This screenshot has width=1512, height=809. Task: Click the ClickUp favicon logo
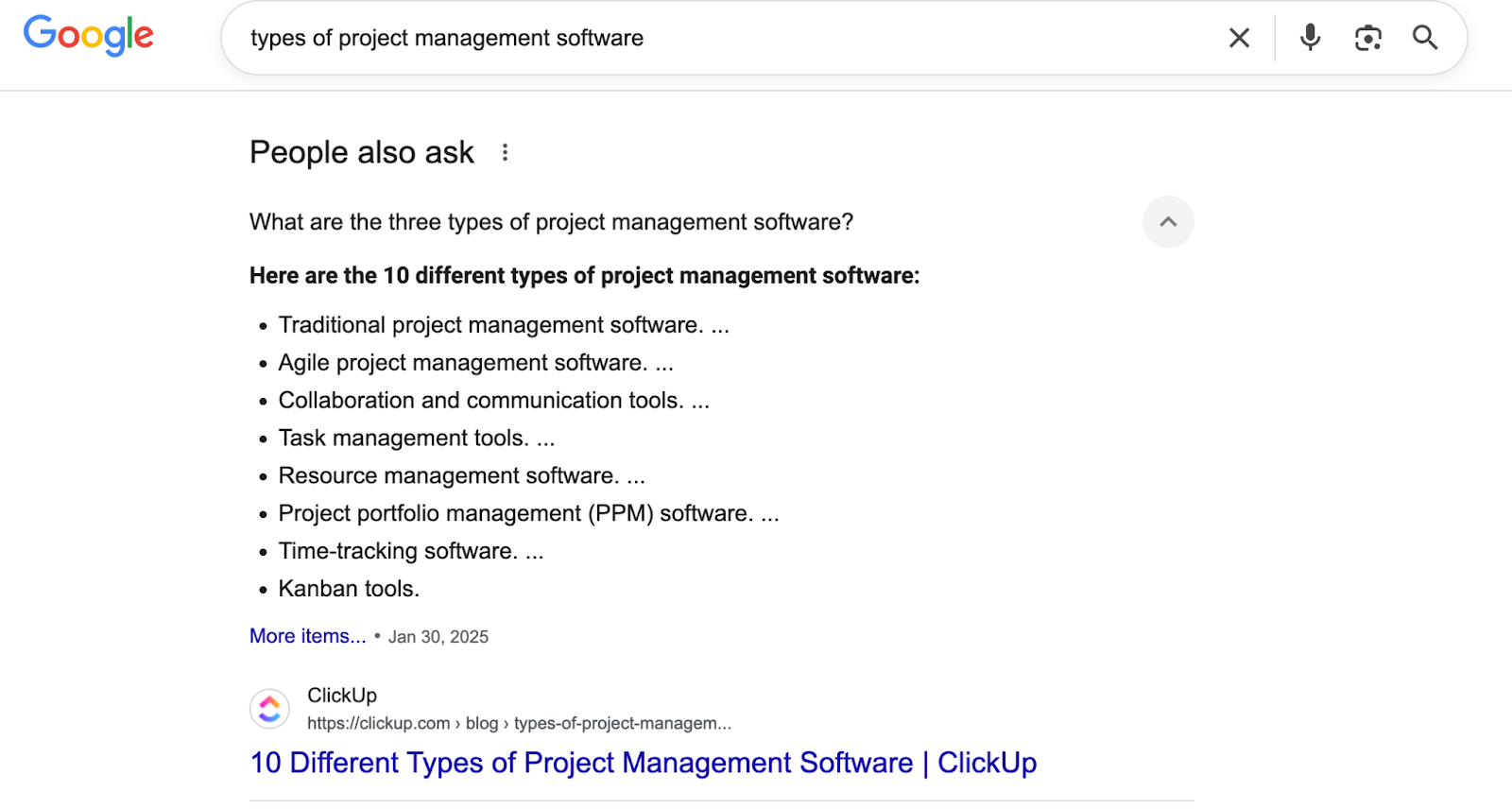(269, 709)
